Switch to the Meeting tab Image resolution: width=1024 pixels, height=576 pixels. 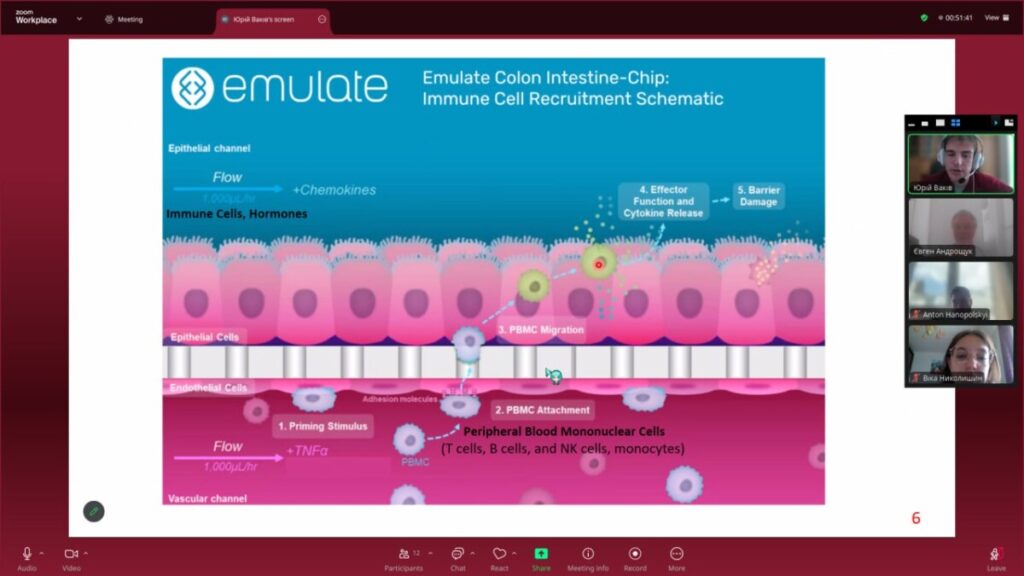click(x=124, y=20)
